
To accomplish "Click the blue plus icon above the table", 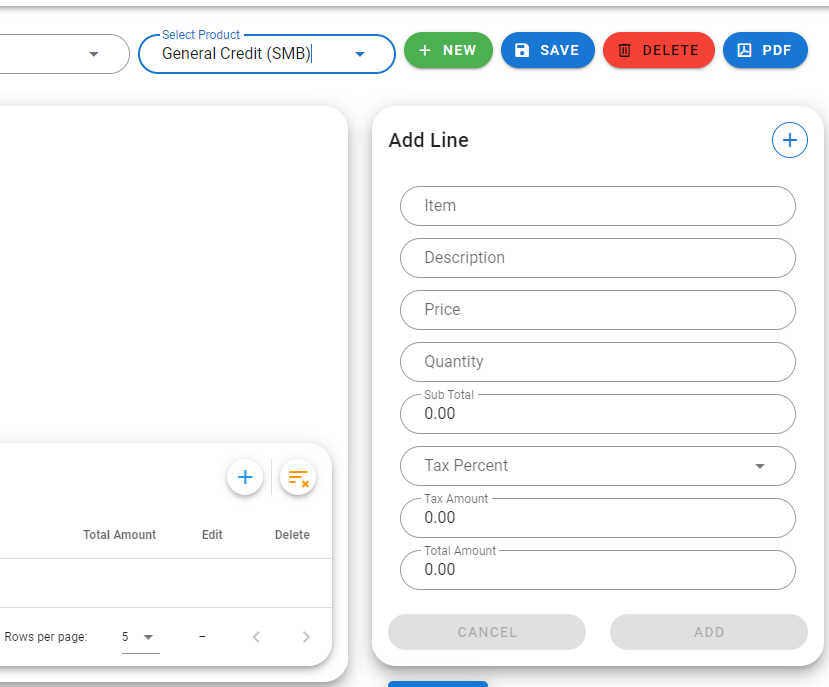I will tap(245, 477).
